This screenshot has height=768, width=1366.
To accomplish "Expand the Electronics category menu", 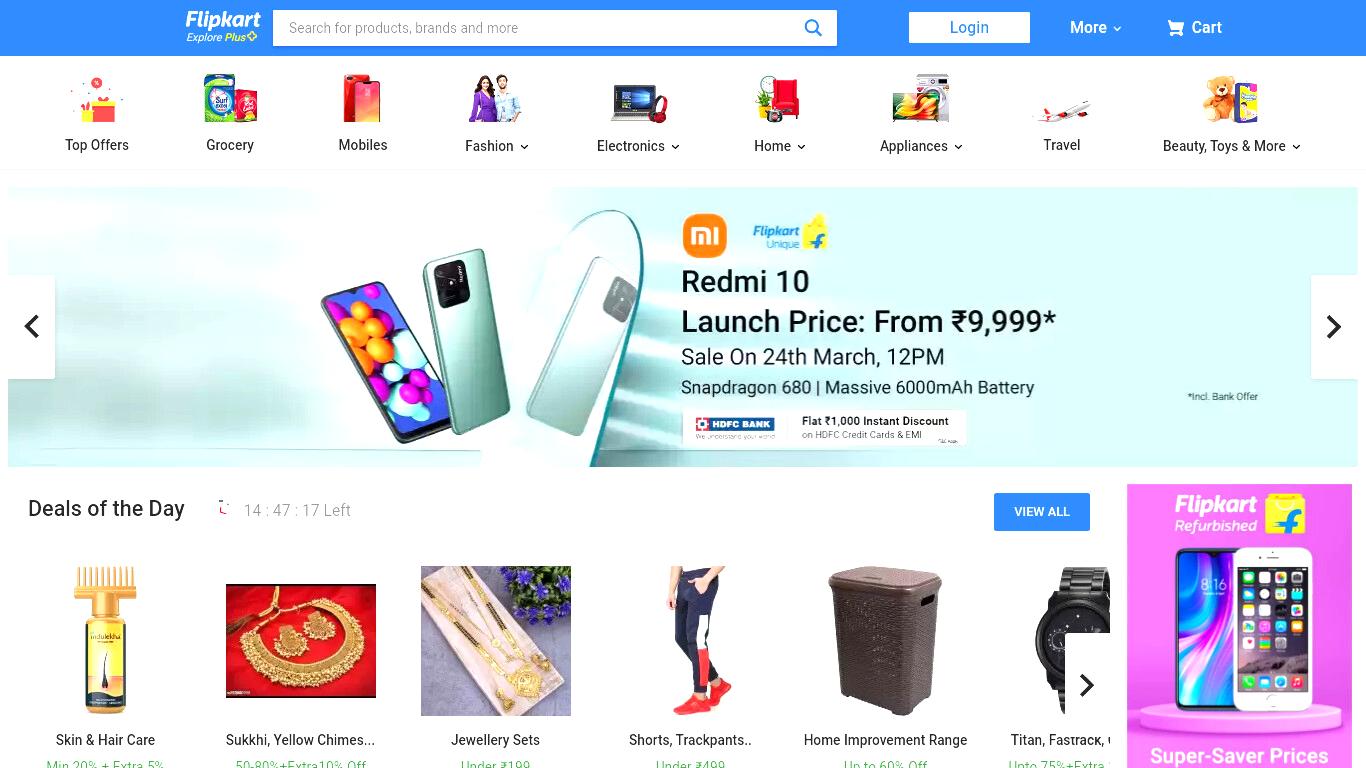I will [638, 146].
